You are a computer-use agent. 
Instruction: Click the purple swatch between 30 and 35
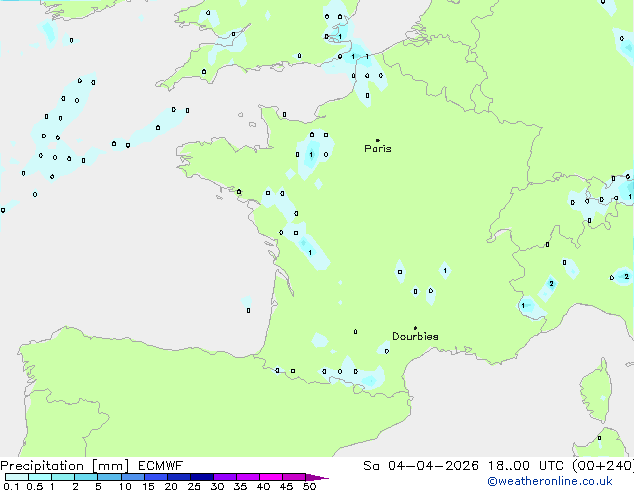(225, 478)
